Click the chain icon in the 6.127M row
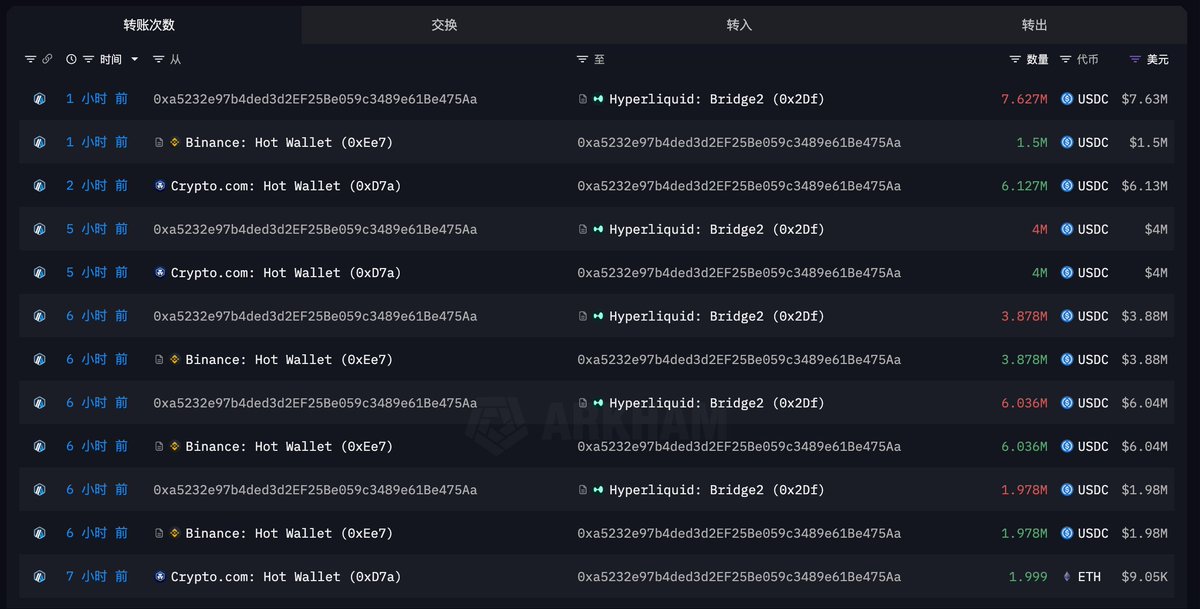The image size is (1200, 609). 40,186
